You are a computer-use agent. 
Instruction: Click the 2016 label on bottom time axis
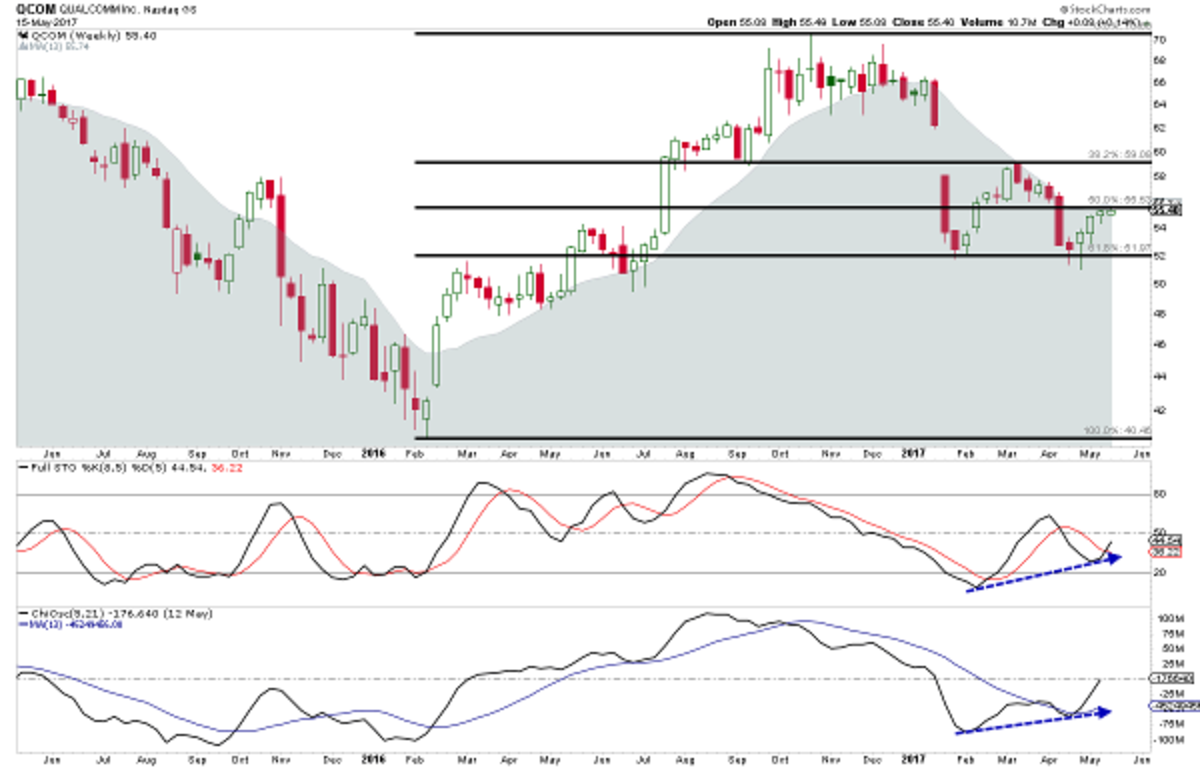372,759
